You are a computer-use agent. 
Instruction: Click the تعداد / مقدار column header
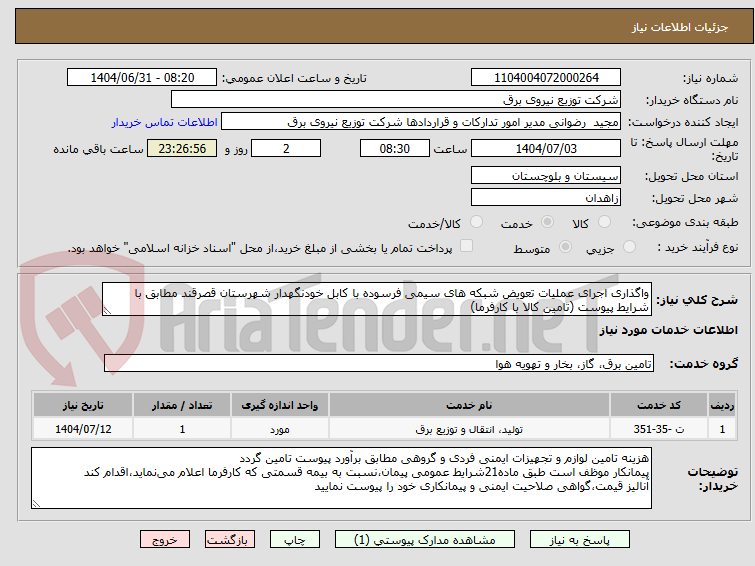click(x=182, y=405)
